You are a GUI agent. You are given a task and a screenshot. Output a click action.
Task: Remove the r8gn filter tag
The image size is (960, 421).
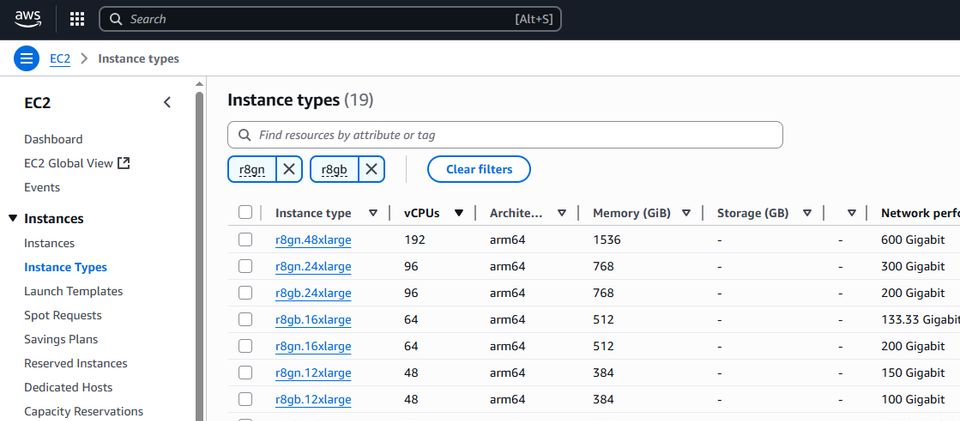coord(289,169)
